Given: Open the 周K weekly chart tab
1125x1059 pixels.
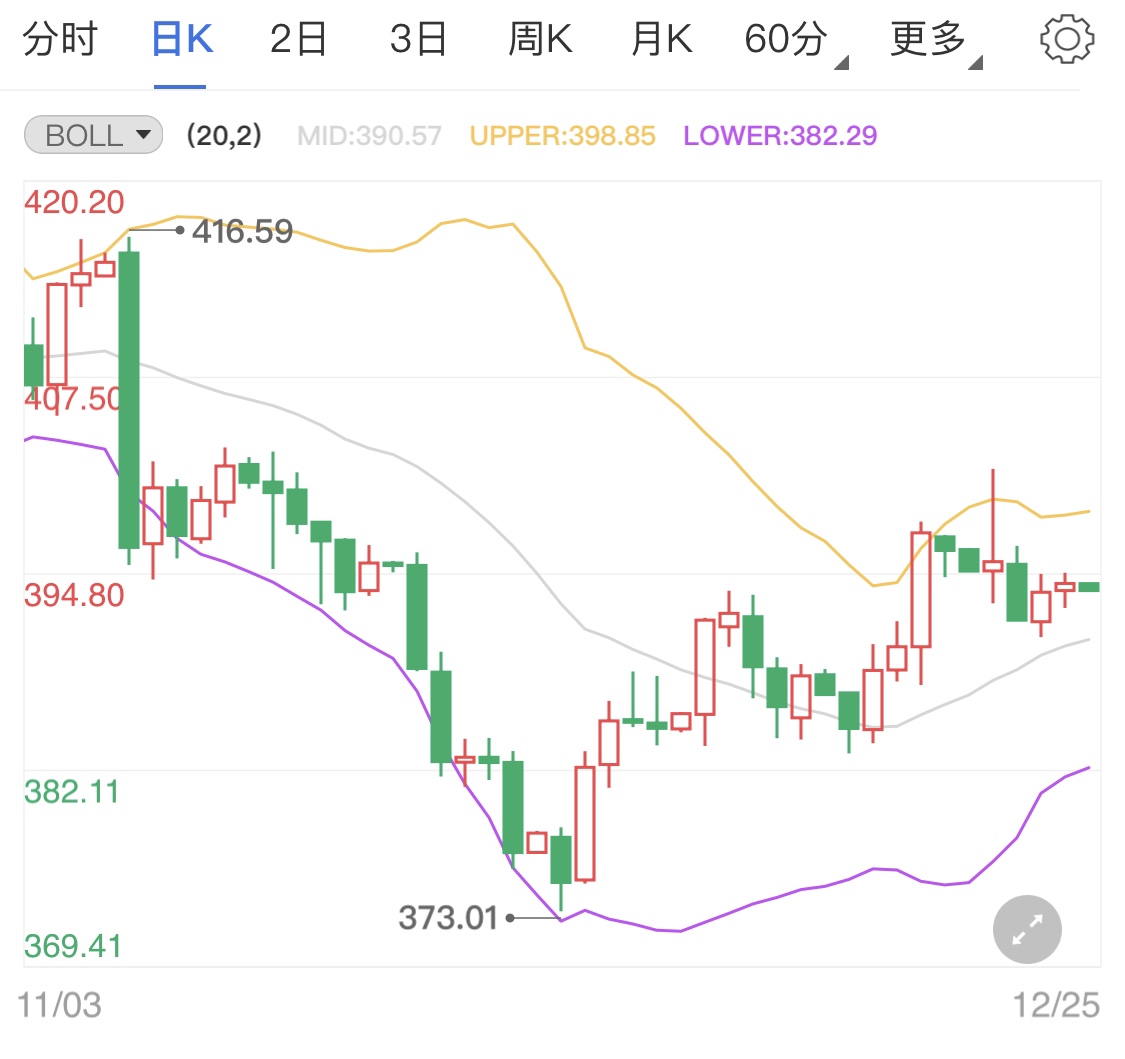Looking at the screenshot, I should pyautogui.click(x=540, y=39).
